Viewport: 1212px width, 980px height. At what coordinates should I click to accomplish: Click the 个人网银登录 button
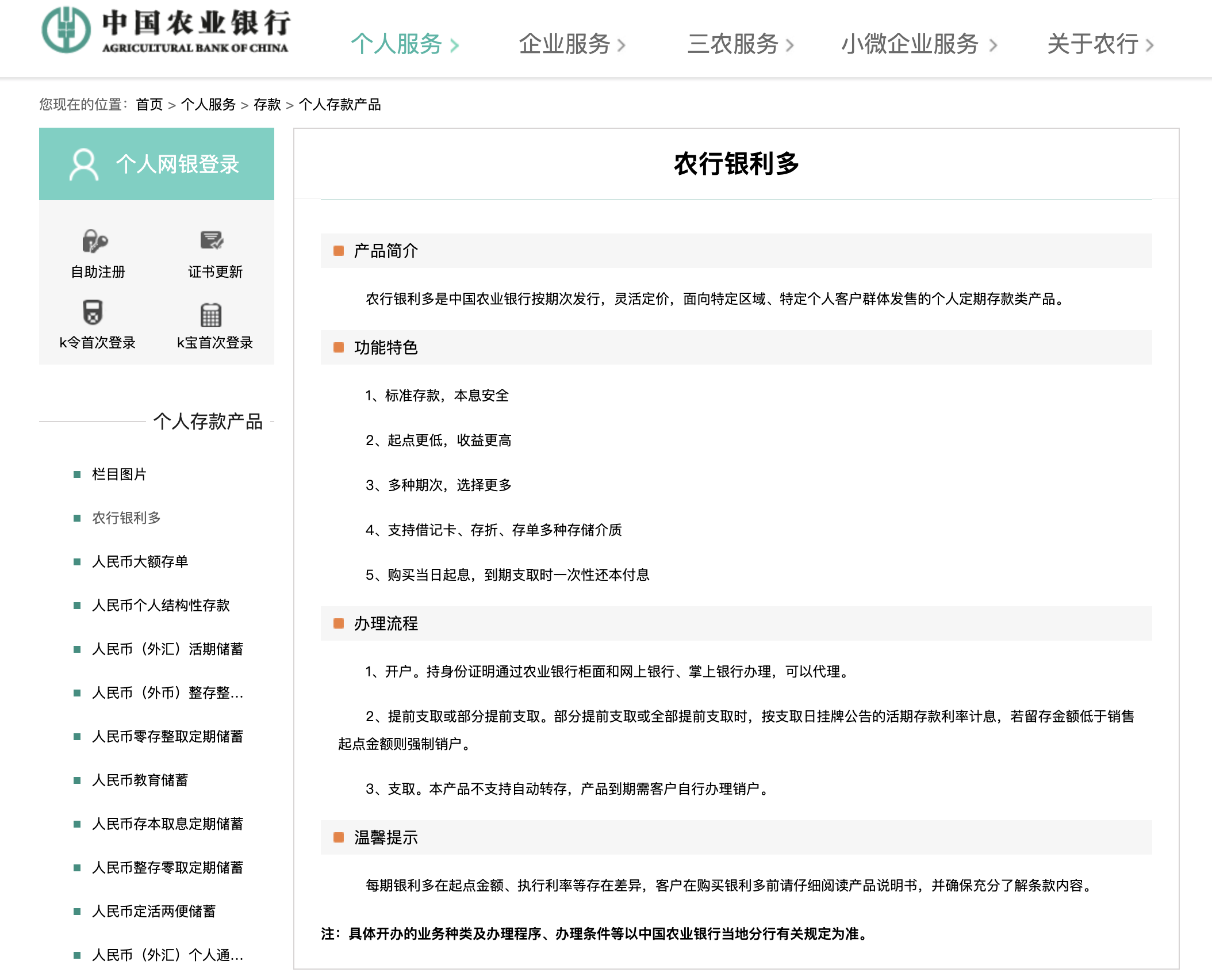[x=156, y=164]
